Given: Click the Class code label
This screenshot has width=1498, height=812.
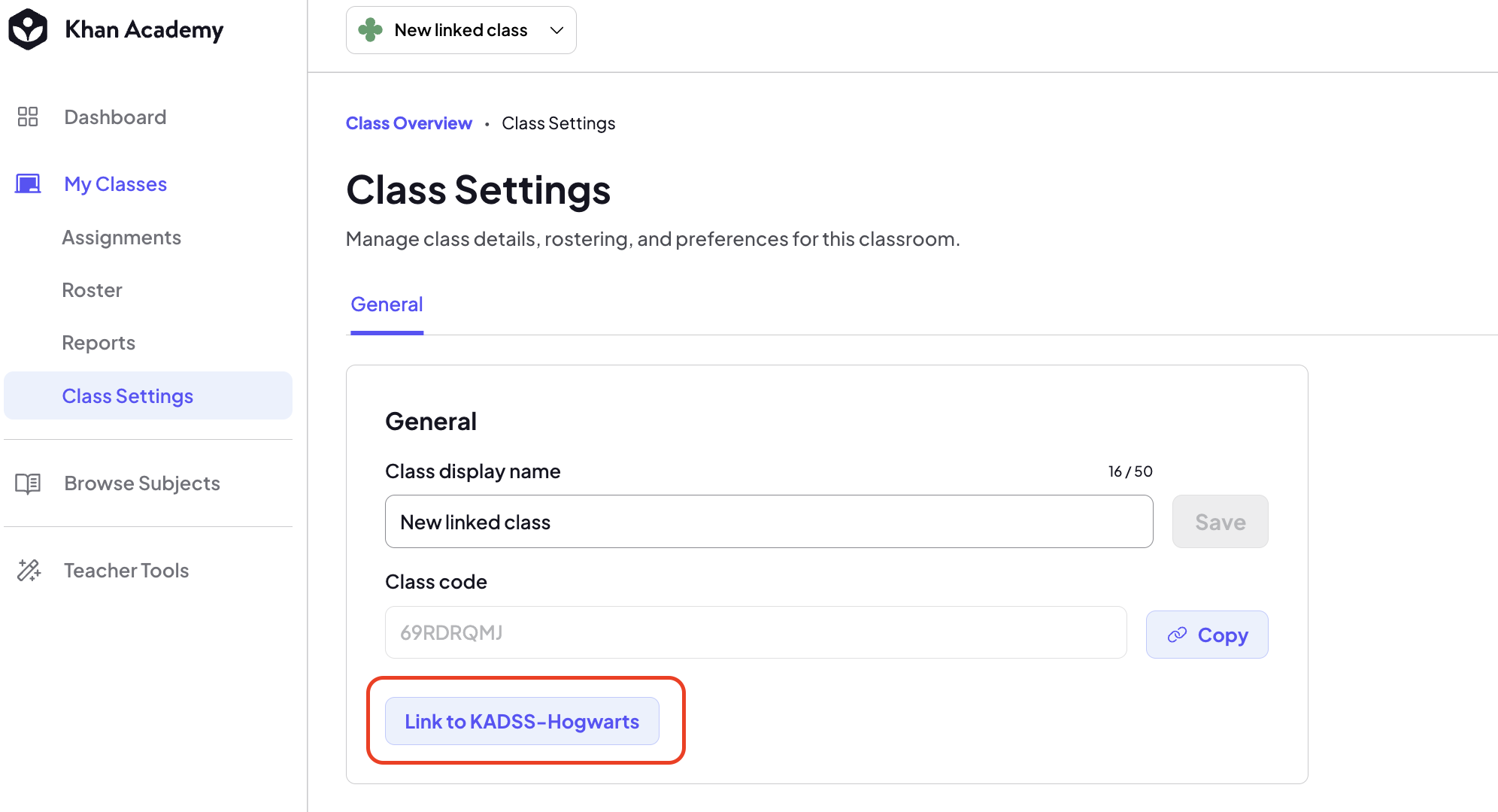Looking at the screenshot, I should tap(436, 582).
